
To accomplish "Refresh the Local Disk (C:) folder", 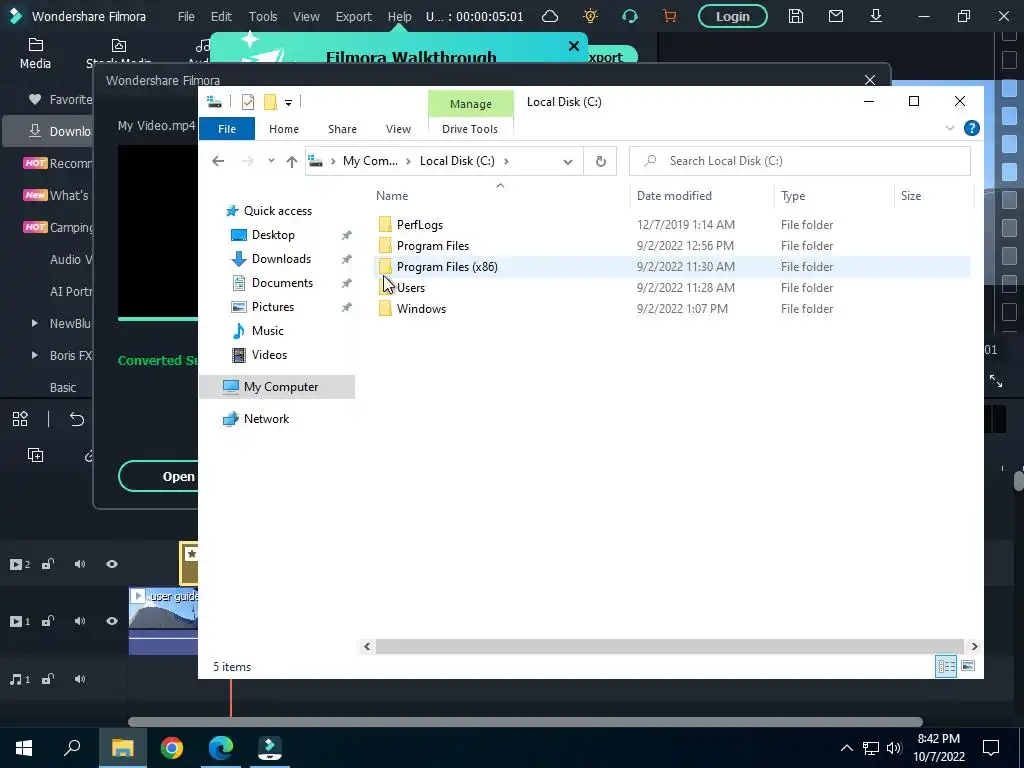I will tap(600, 161).
